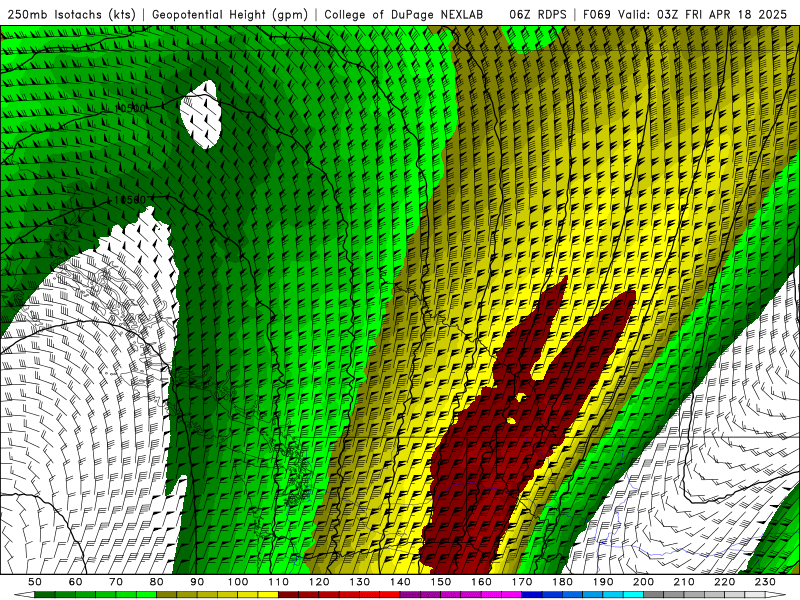
Task: Click the '180' color bar label
Action: coord(563,582)
